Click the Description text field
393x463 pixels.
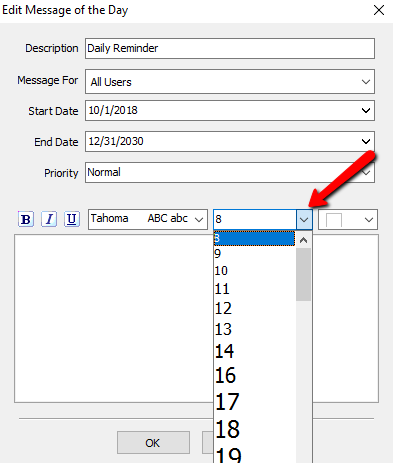pyautogui.click(x=230, y=48)
